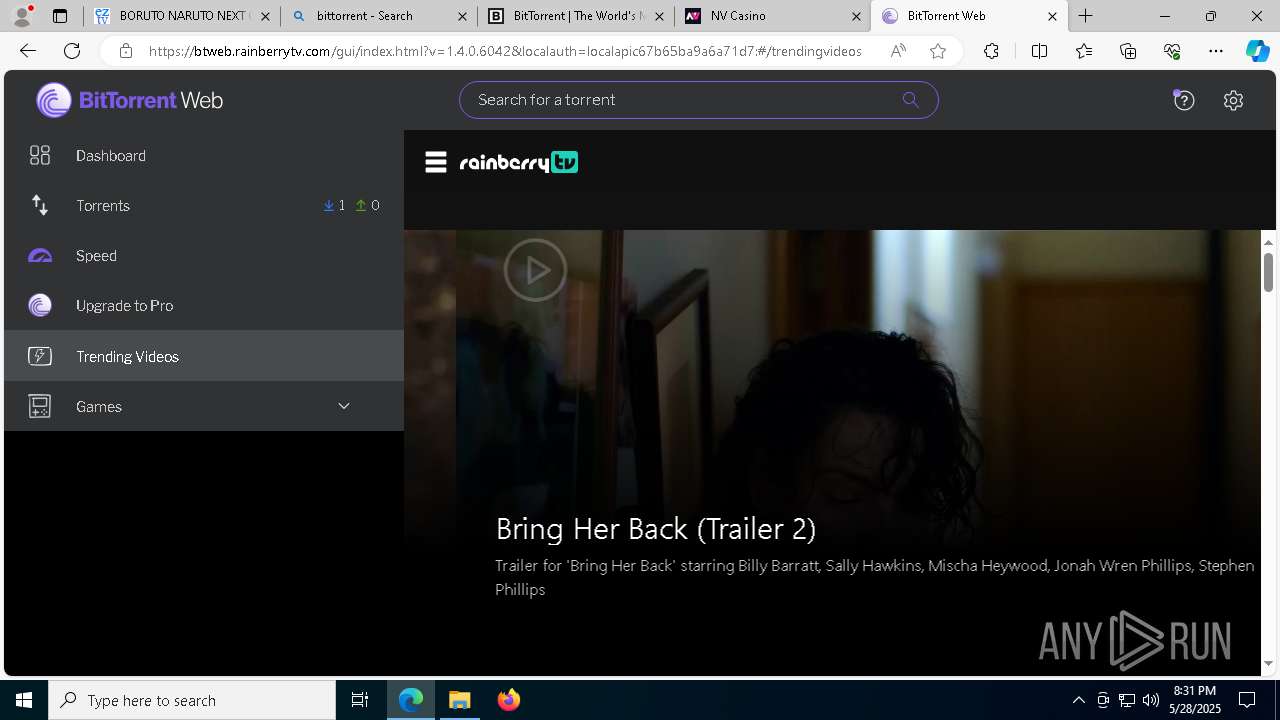Click the Speed gauge icon
Viewport: 1280px width, 720px height.
click(40, 256)
